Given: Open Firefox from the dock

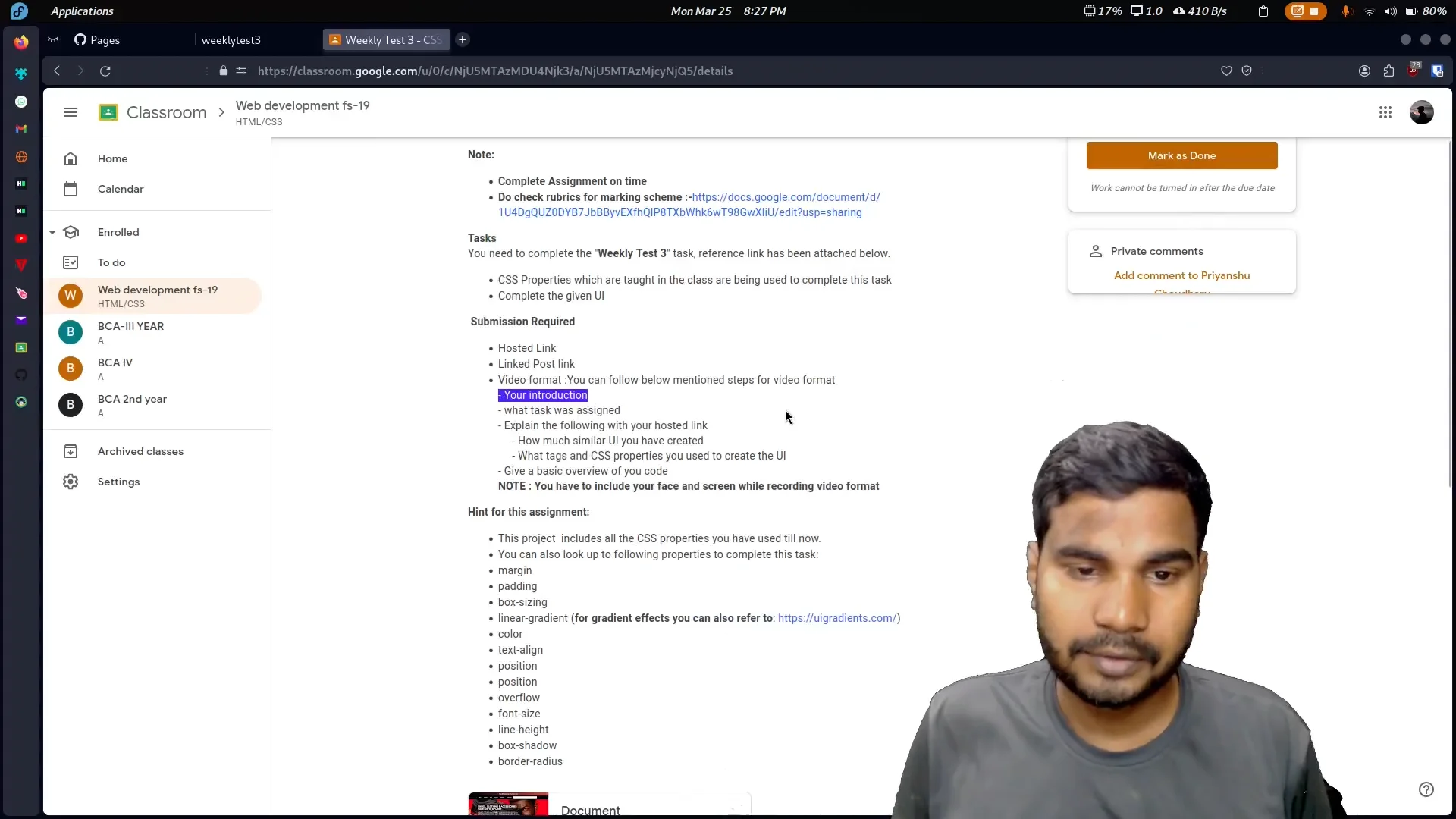Looking at the screenshot, I should 21,42.
